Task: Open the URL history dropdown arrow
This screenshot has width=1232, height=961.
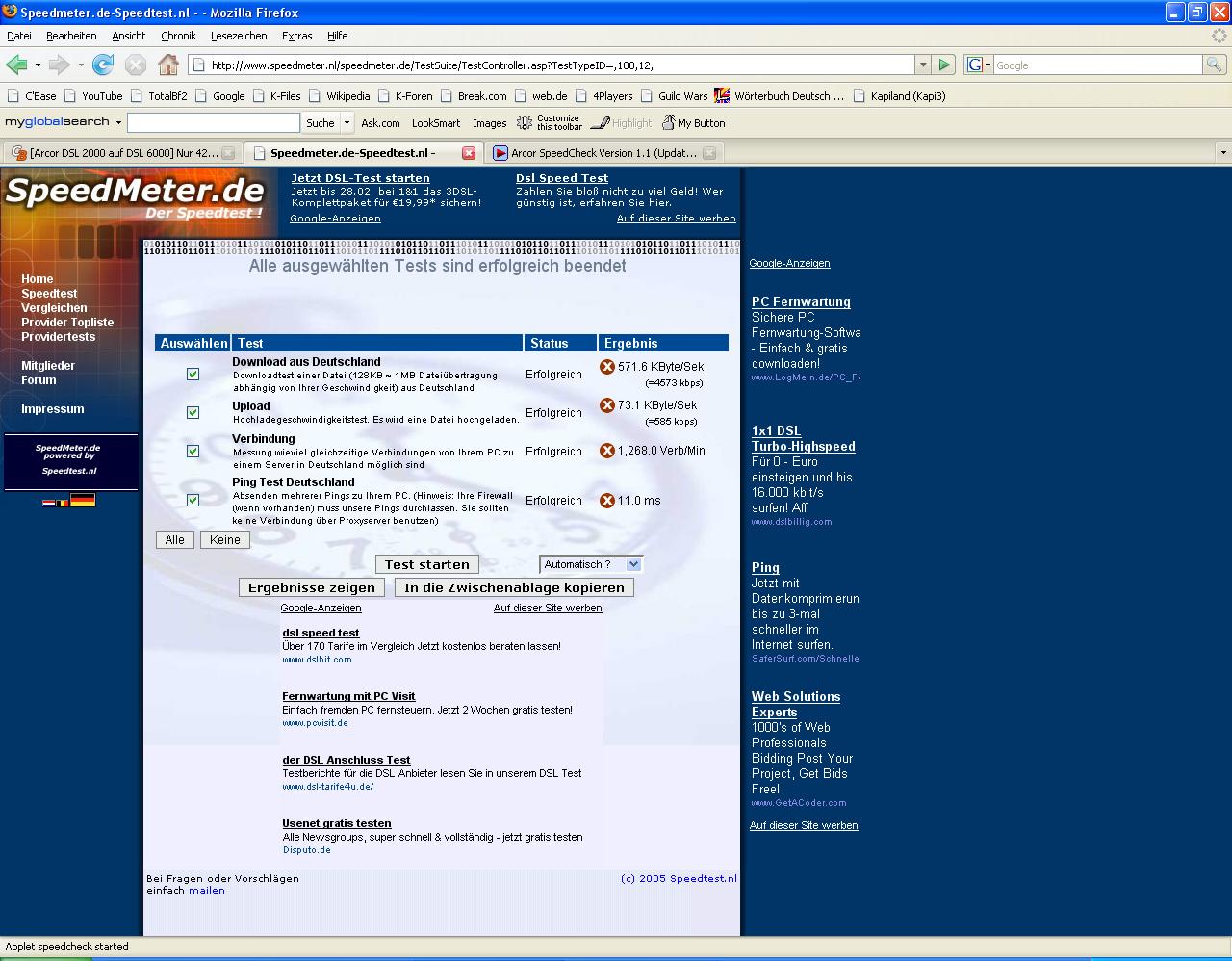Action: [923, 65]
